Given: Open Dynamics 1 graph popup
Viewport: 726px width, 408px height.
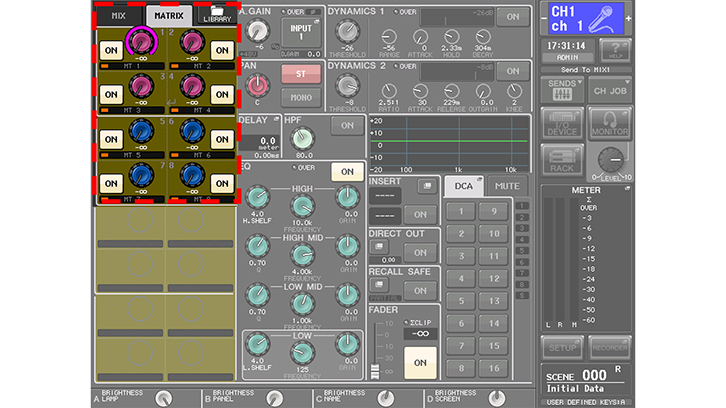Looking at the screenshot, I should pyautogui.click(x=457, y=17).
